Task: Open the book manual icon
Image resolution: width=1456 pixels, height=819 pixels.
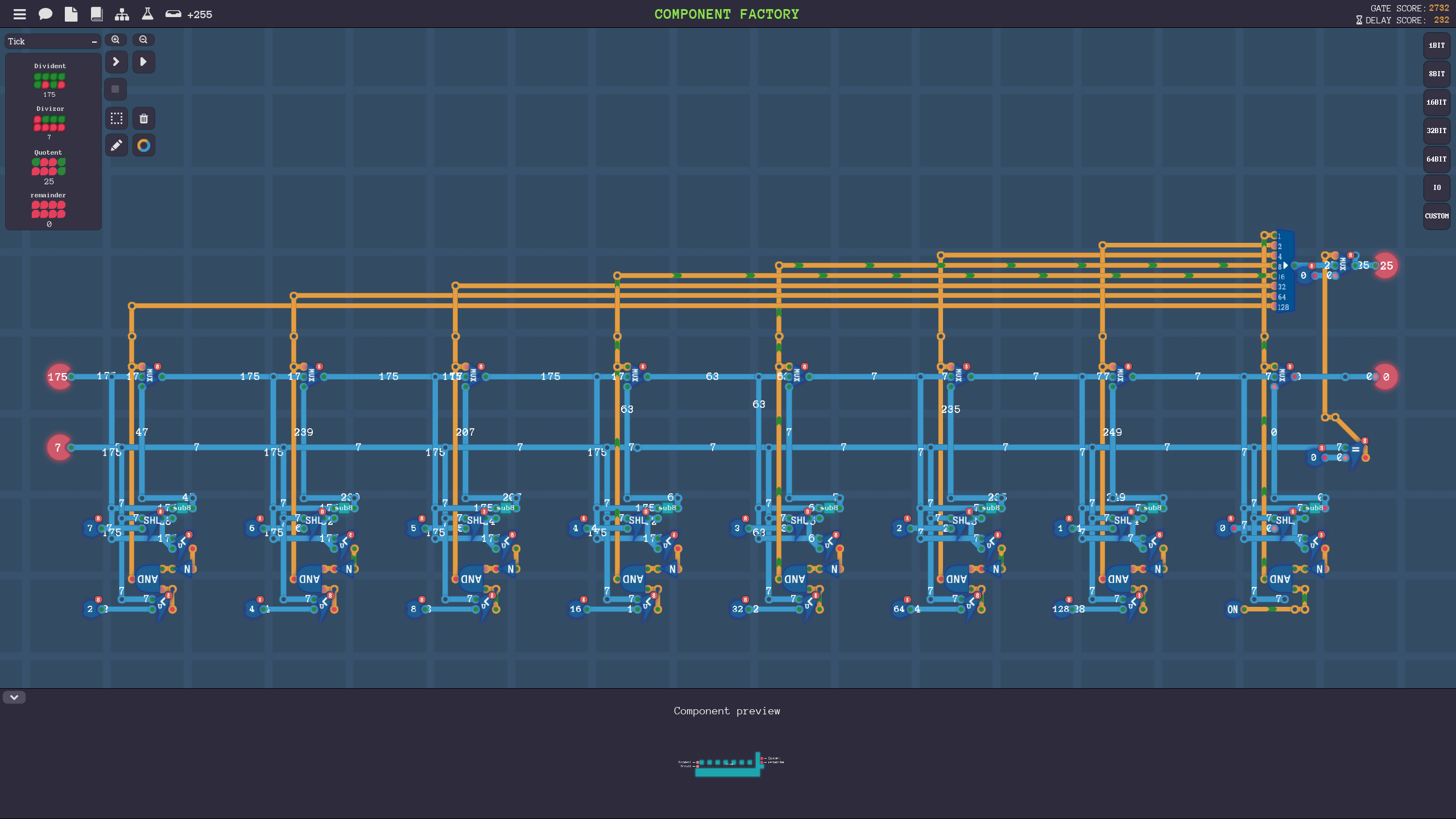Action: coord(97,14)
